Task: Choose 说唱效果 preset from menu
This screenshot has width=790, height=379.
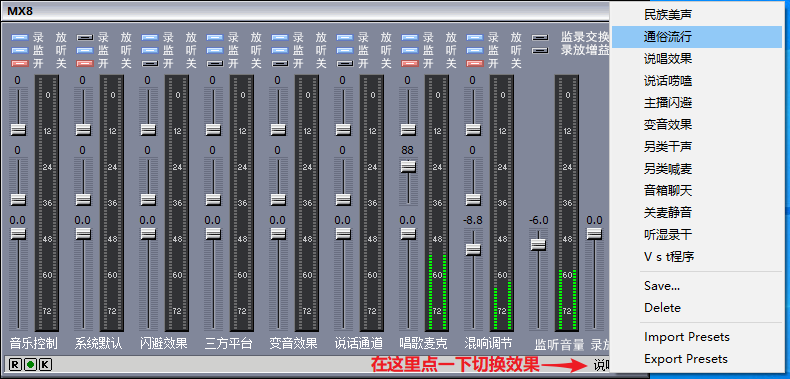Action: pyautogui.click(x=697, y=59)
